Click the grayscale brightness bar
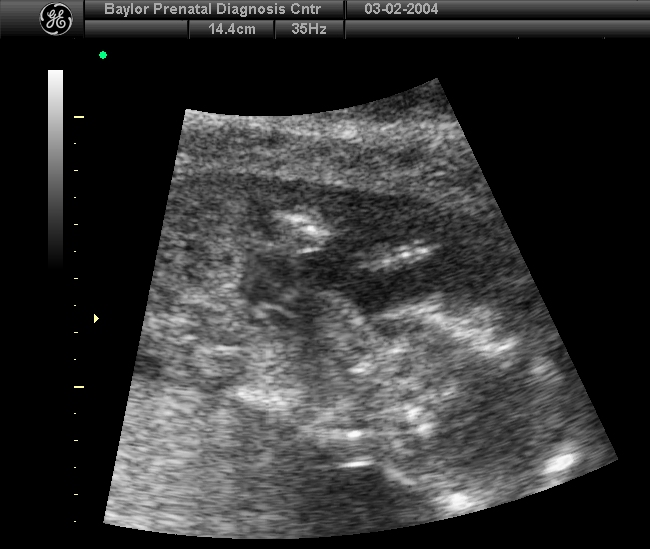 tap(56, 168)
